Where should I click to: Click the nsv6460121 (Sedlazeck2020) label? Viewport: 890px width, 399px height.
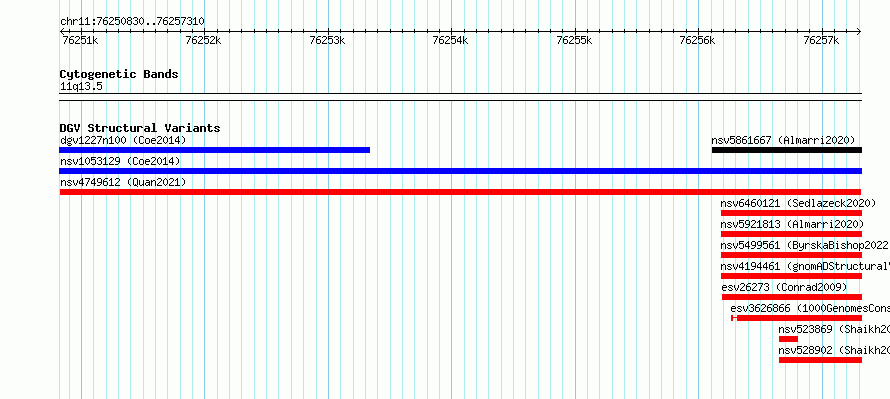[799, 203]
